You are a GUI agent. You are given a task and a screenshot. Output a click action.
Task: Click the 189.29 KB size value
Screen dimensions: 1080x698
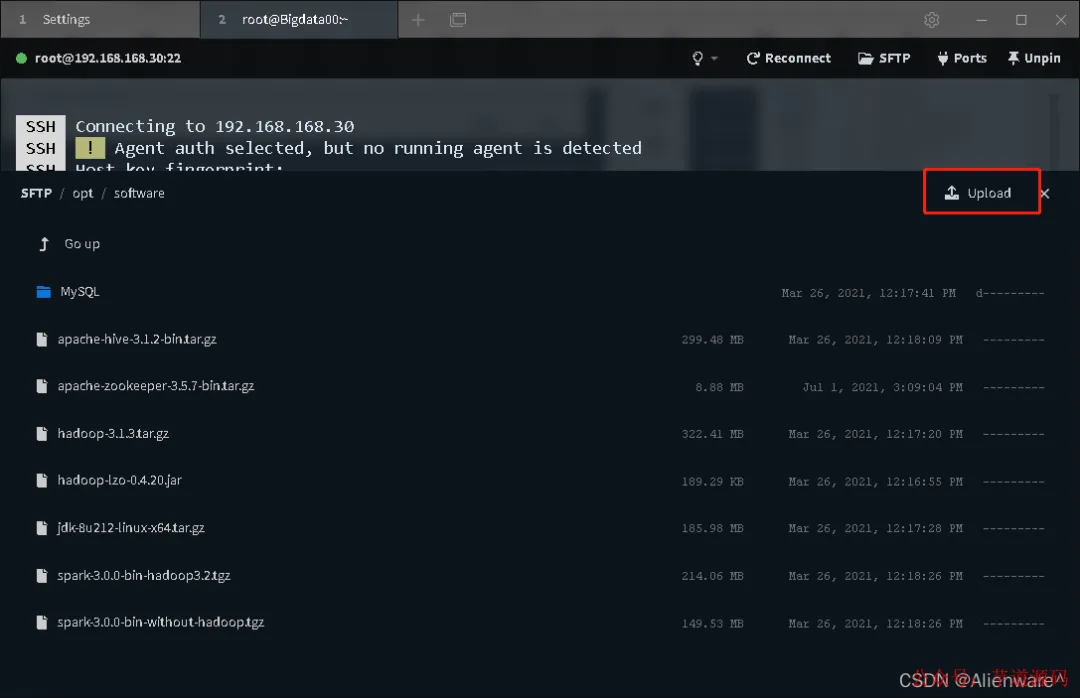tap(712, 482)
